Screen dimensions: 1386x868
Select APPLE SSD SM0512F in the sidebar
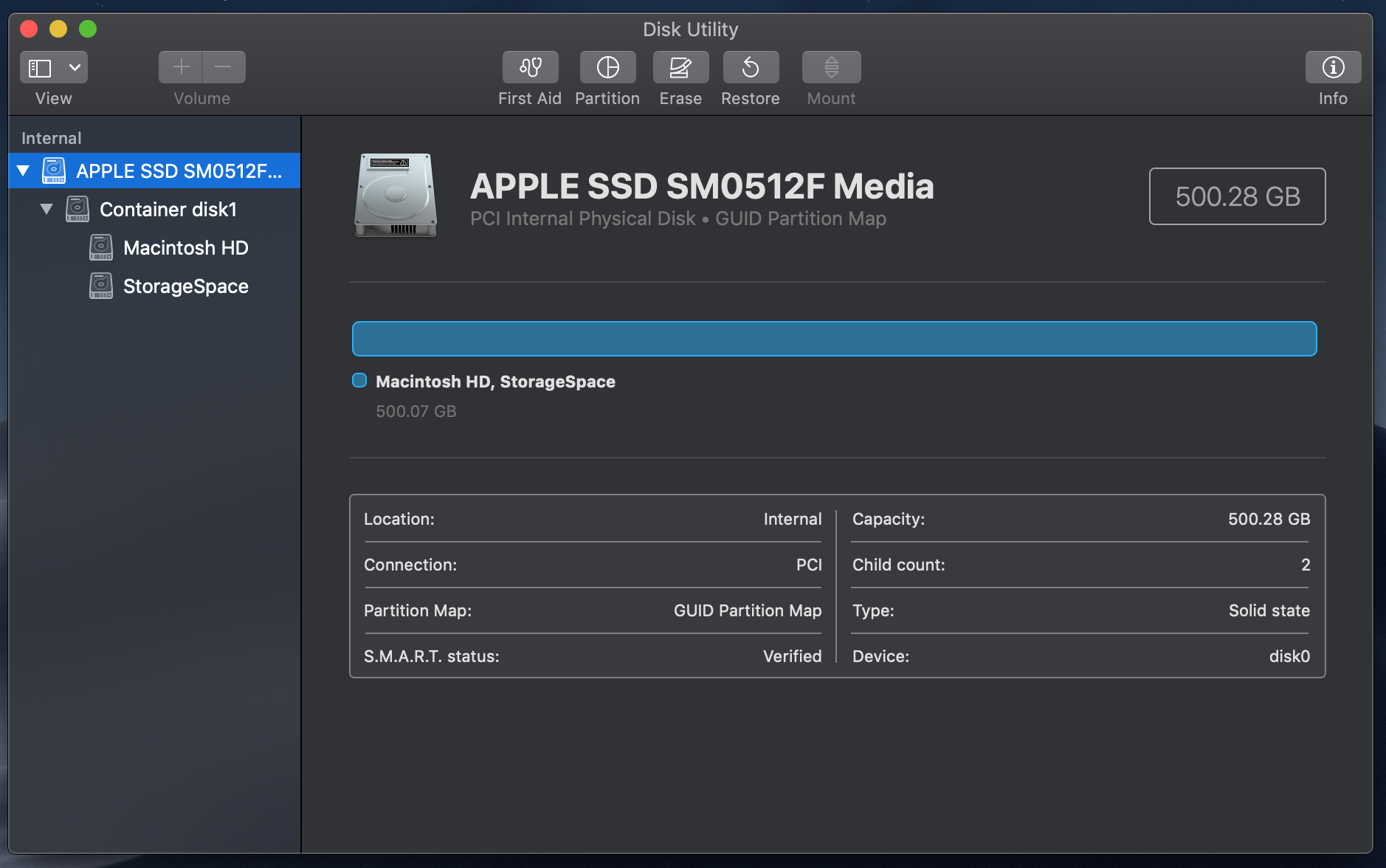154,170
